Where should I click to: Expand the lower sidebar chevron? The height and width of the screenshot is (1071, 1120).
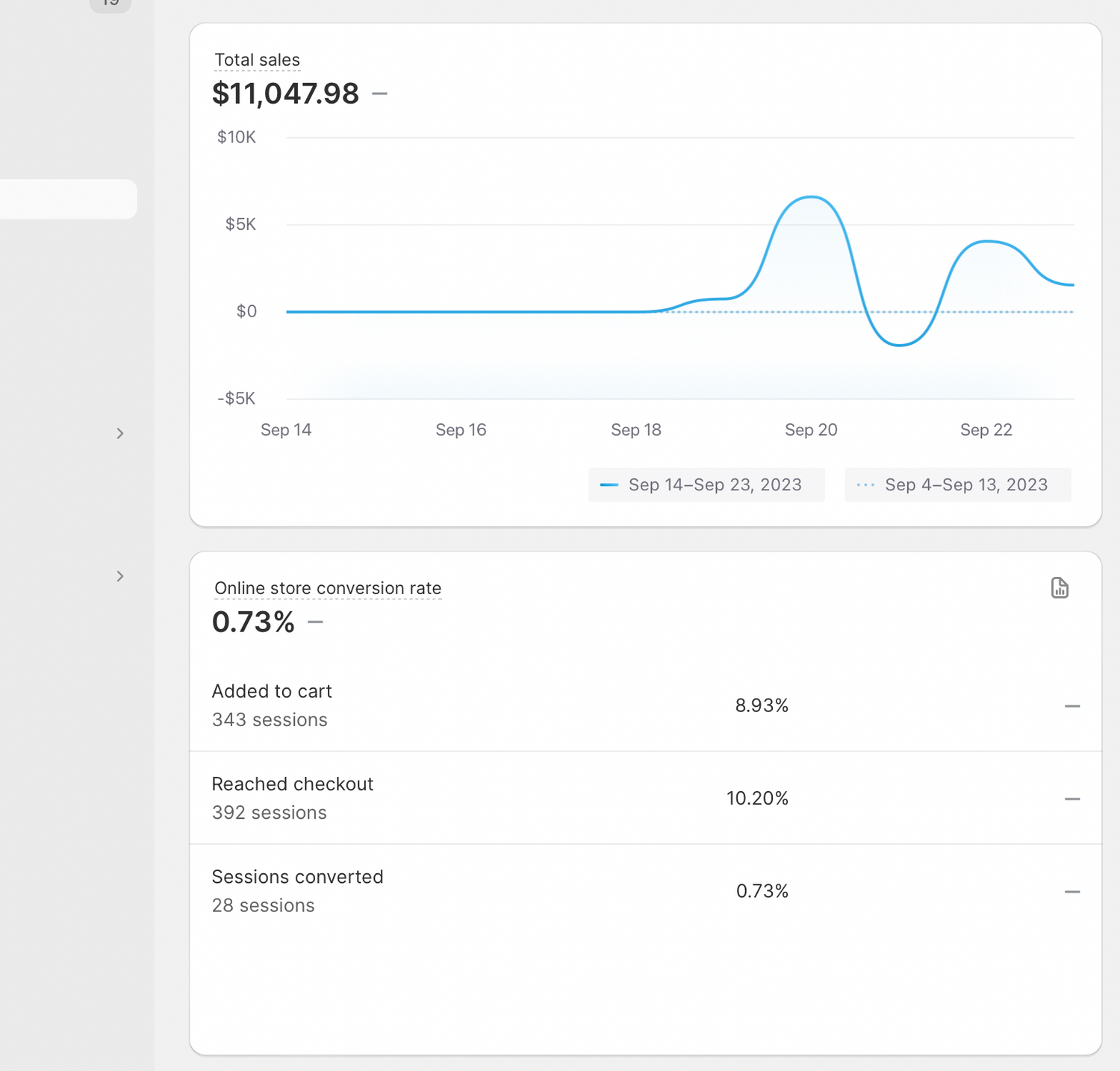coord(120,576)
